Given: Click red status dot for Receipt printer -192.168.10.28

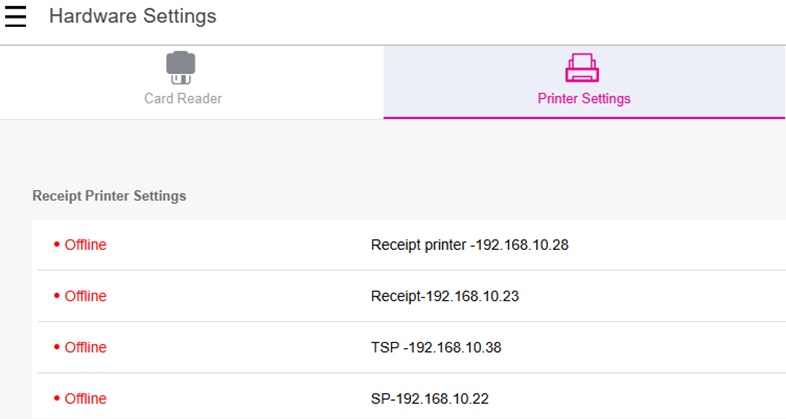Looking at the screenshot, I should click(x=56, y=245).
